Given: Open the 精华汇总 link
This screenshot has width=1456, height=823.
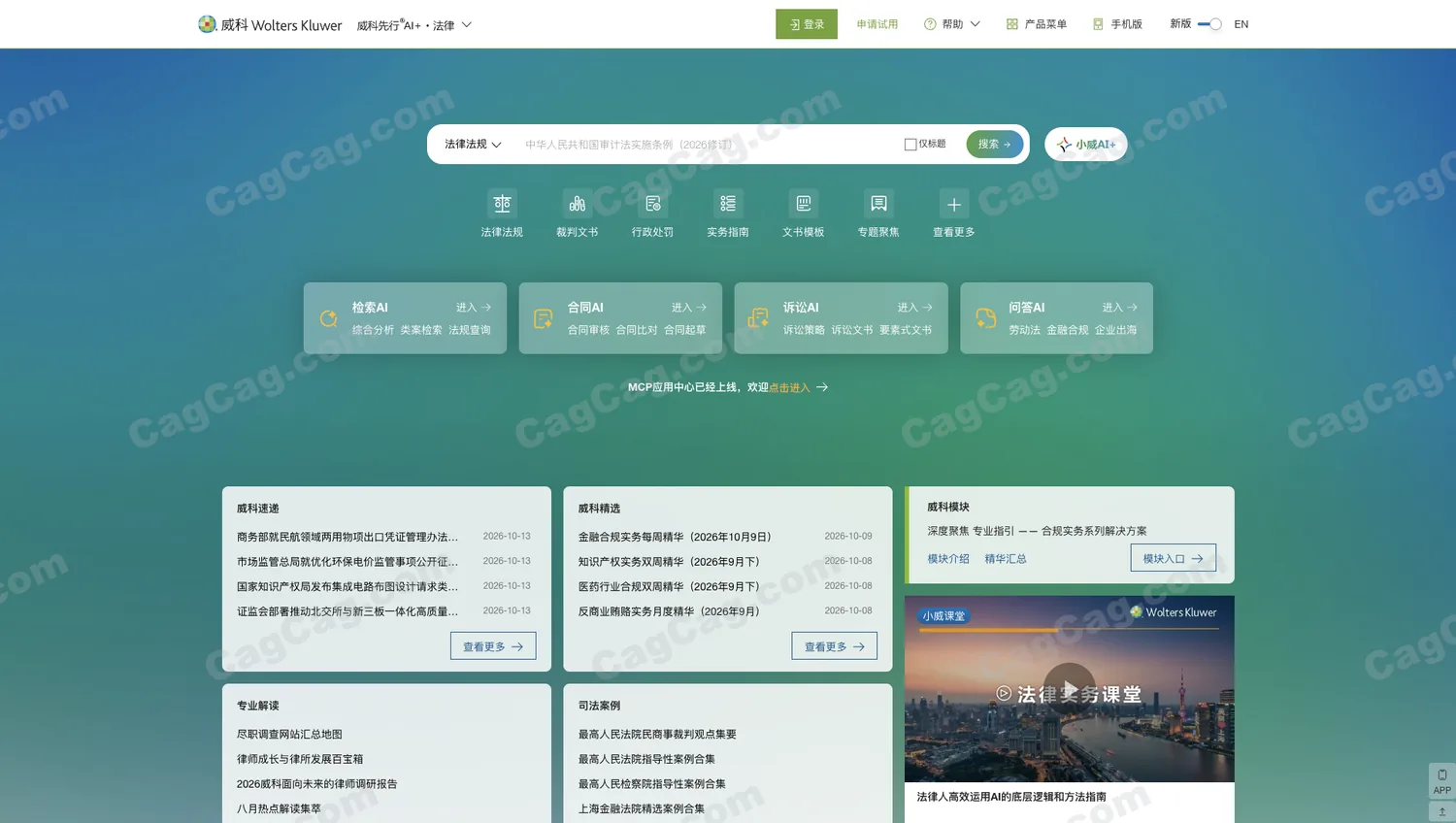Looking at the screenshot, I should coord(1006,559).
